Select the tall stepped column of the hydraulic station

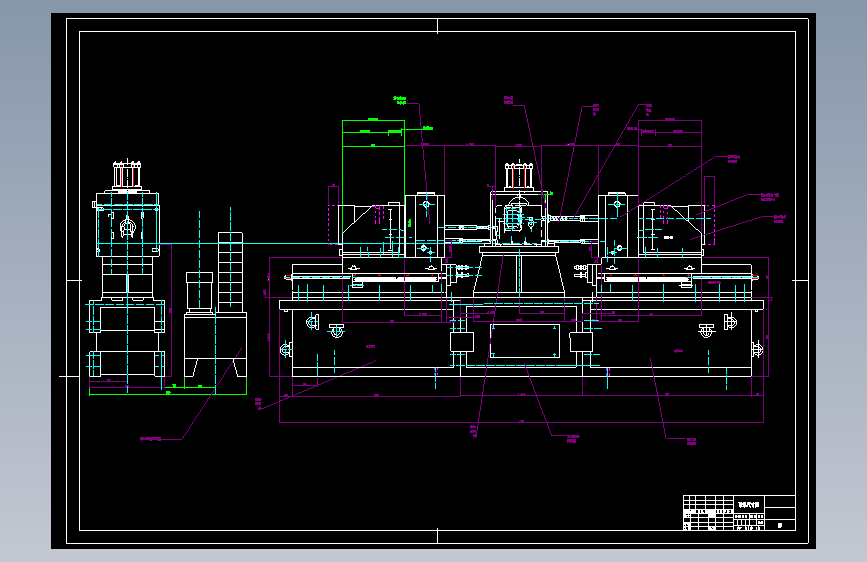[x=231, y=272]
